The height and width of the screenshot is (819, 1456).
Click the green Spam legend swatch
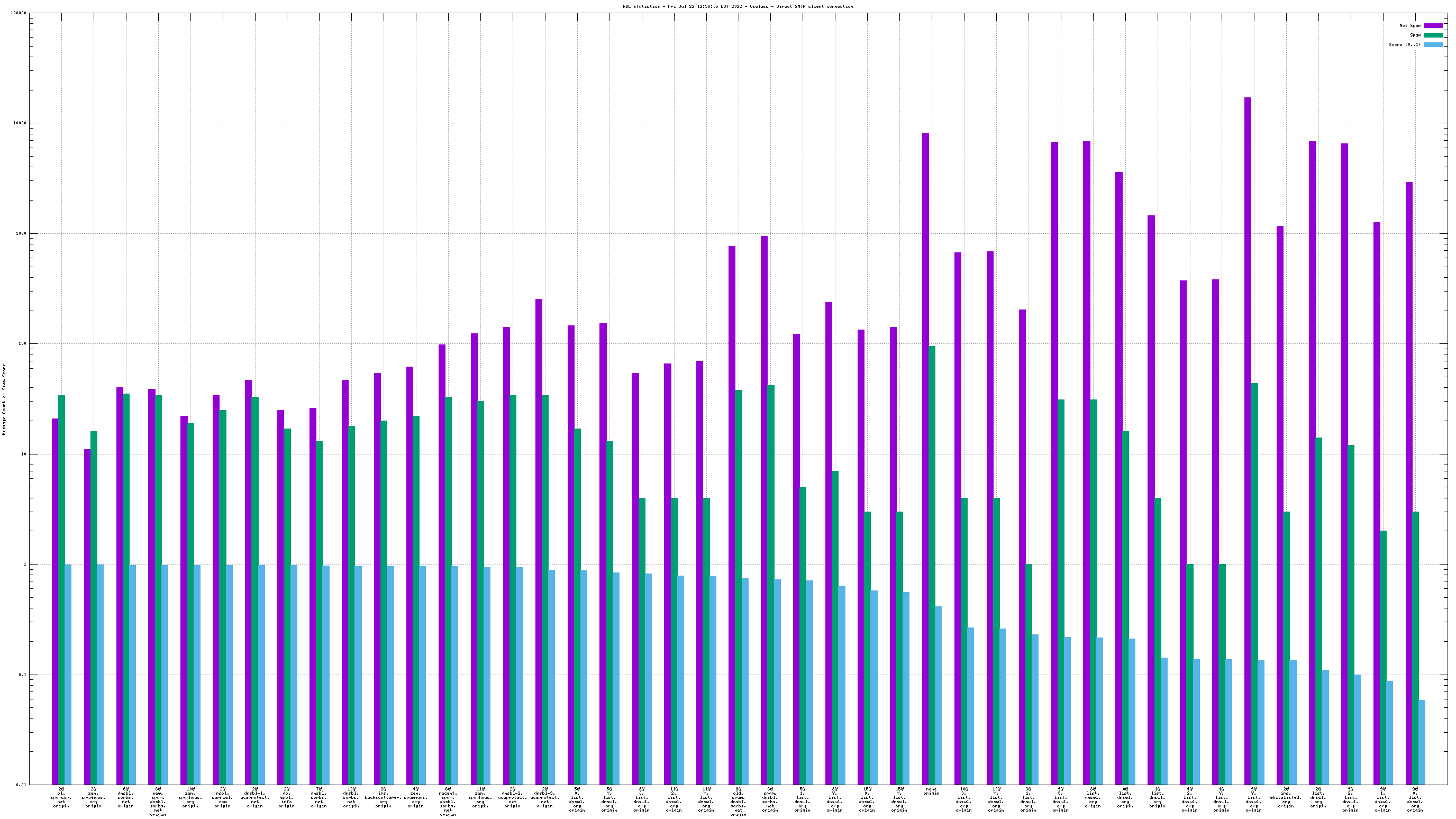(1432, 35)
